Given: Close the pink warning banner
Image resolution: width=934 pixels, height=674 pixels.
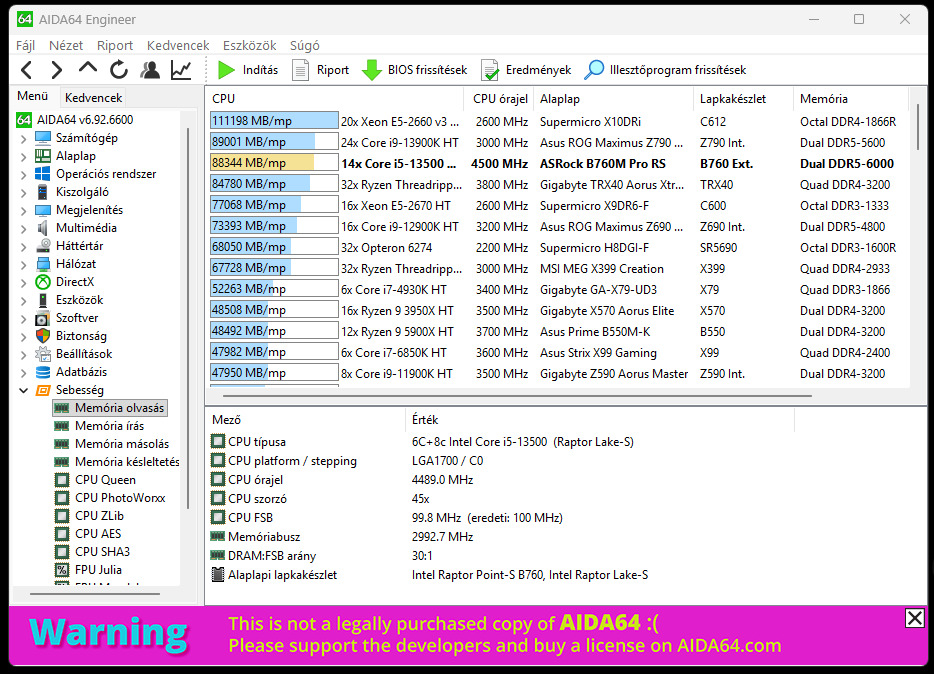Looking at the screenshot, I should point(914,618).
